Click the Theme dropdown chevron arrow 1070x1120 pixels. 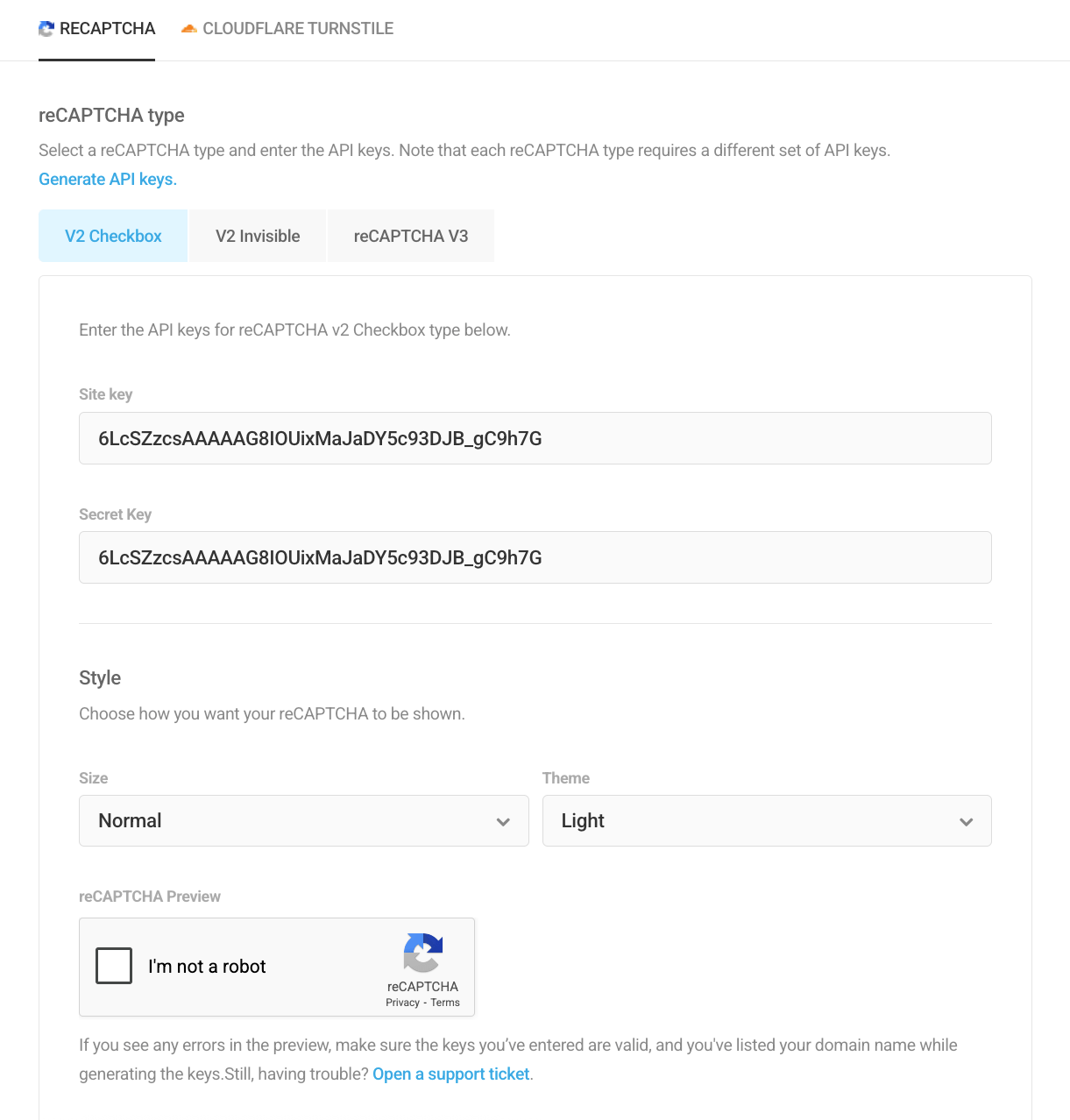[967, 822]
